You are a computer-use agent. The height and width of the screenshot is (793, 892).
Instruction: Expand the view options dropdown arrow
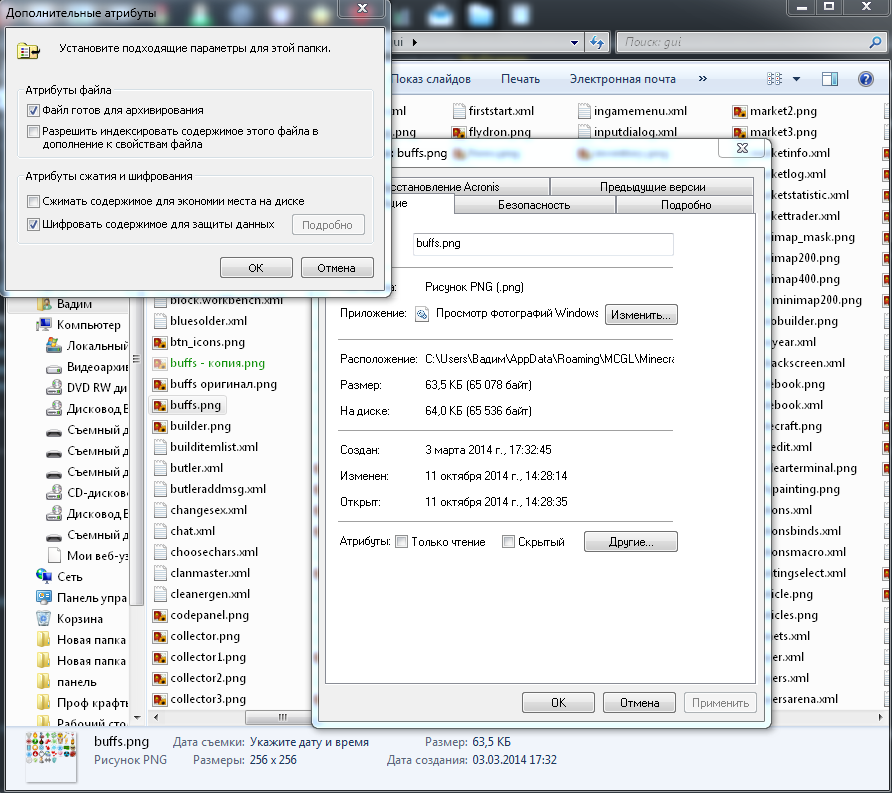(x=796, y=79)
